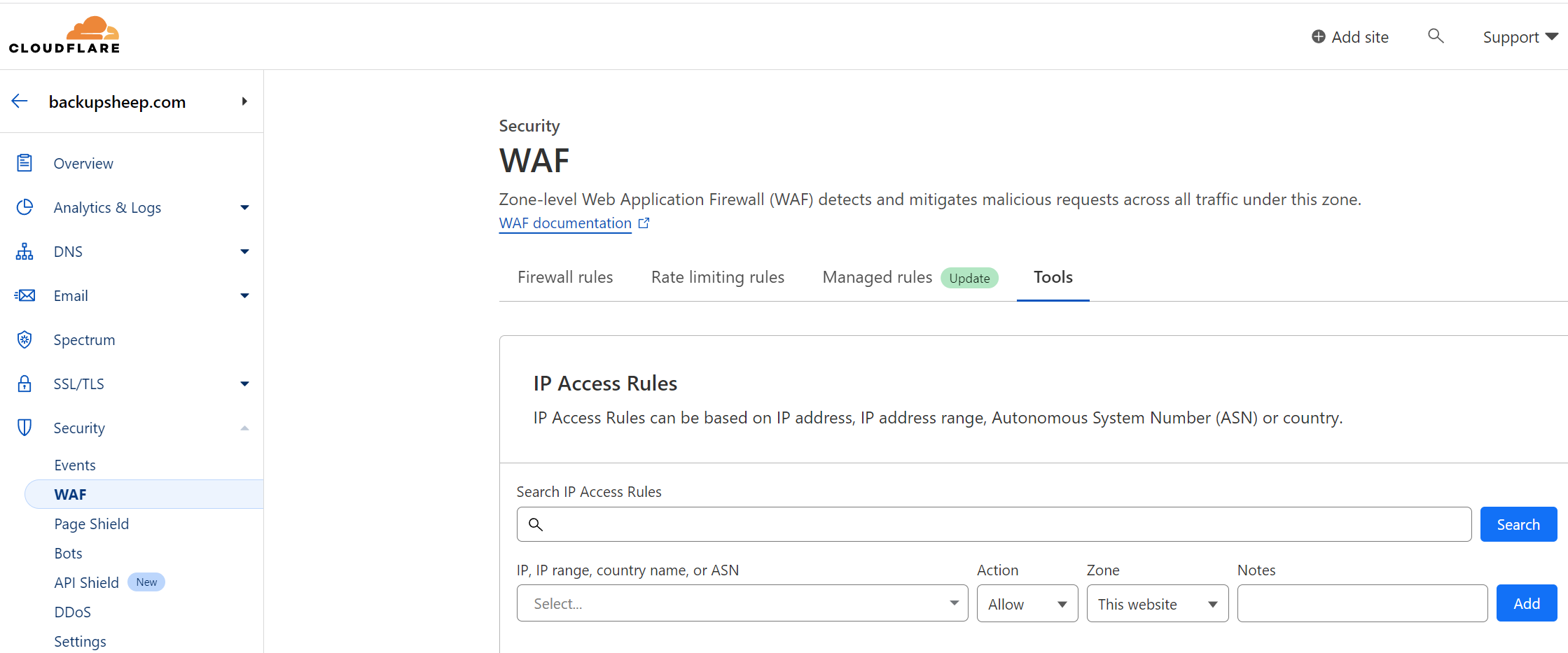Screen dimensions: 1568x653
Task: Click the blue Search button
Action: tap(1518, 524)
